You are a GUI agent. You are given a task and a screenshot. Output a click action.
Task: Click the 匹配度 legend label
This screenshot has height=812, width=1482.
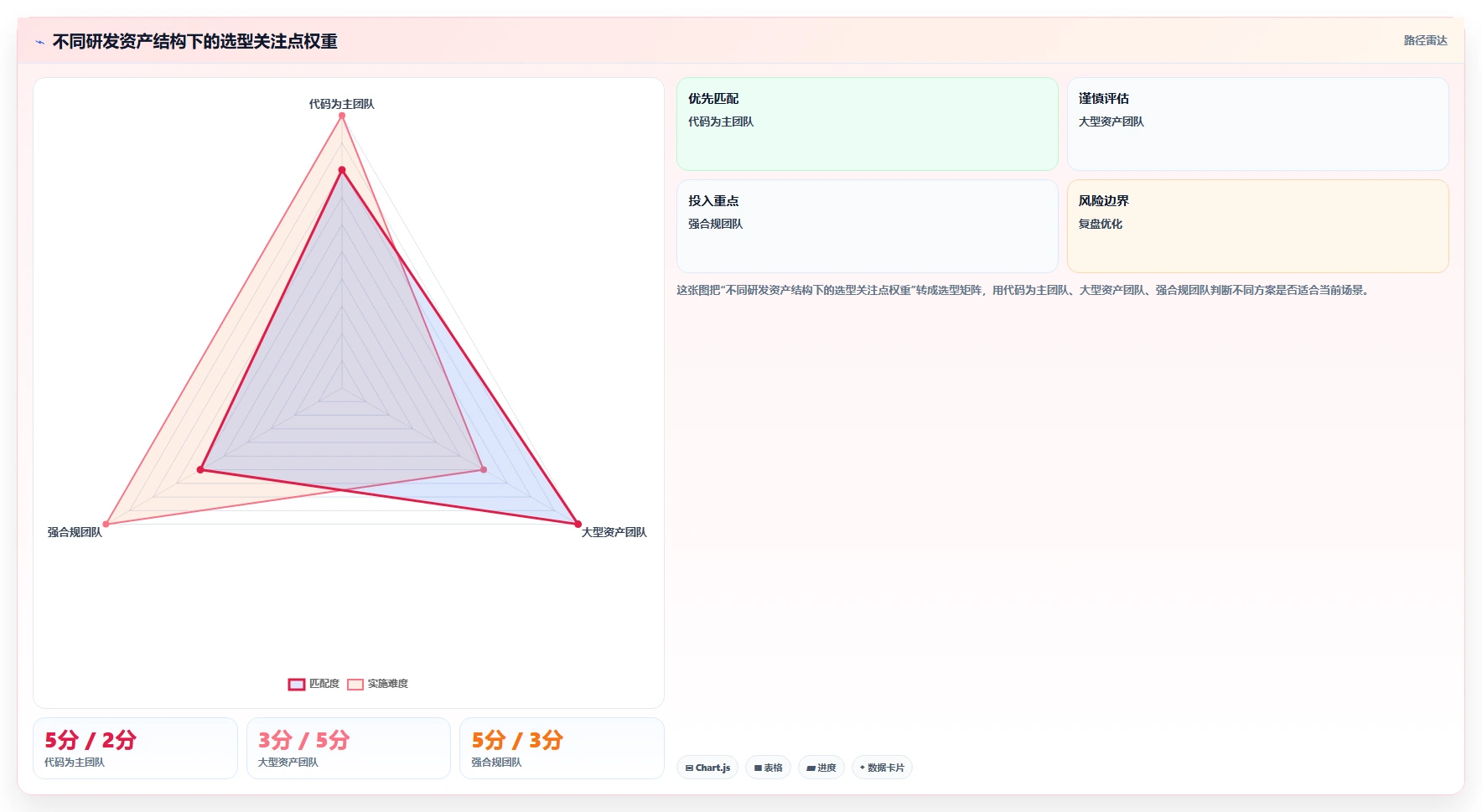click(x=324, y=684)
